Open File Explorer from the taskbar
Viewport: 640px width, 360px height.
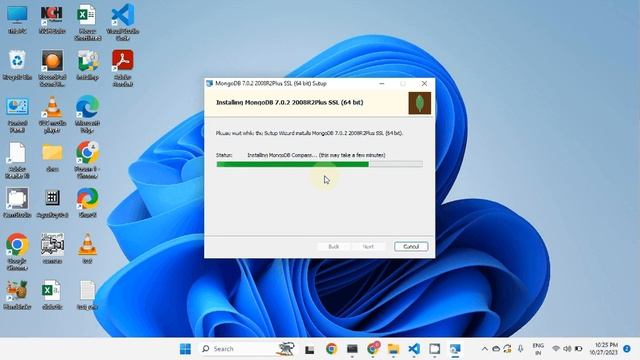tap(393, 349)
